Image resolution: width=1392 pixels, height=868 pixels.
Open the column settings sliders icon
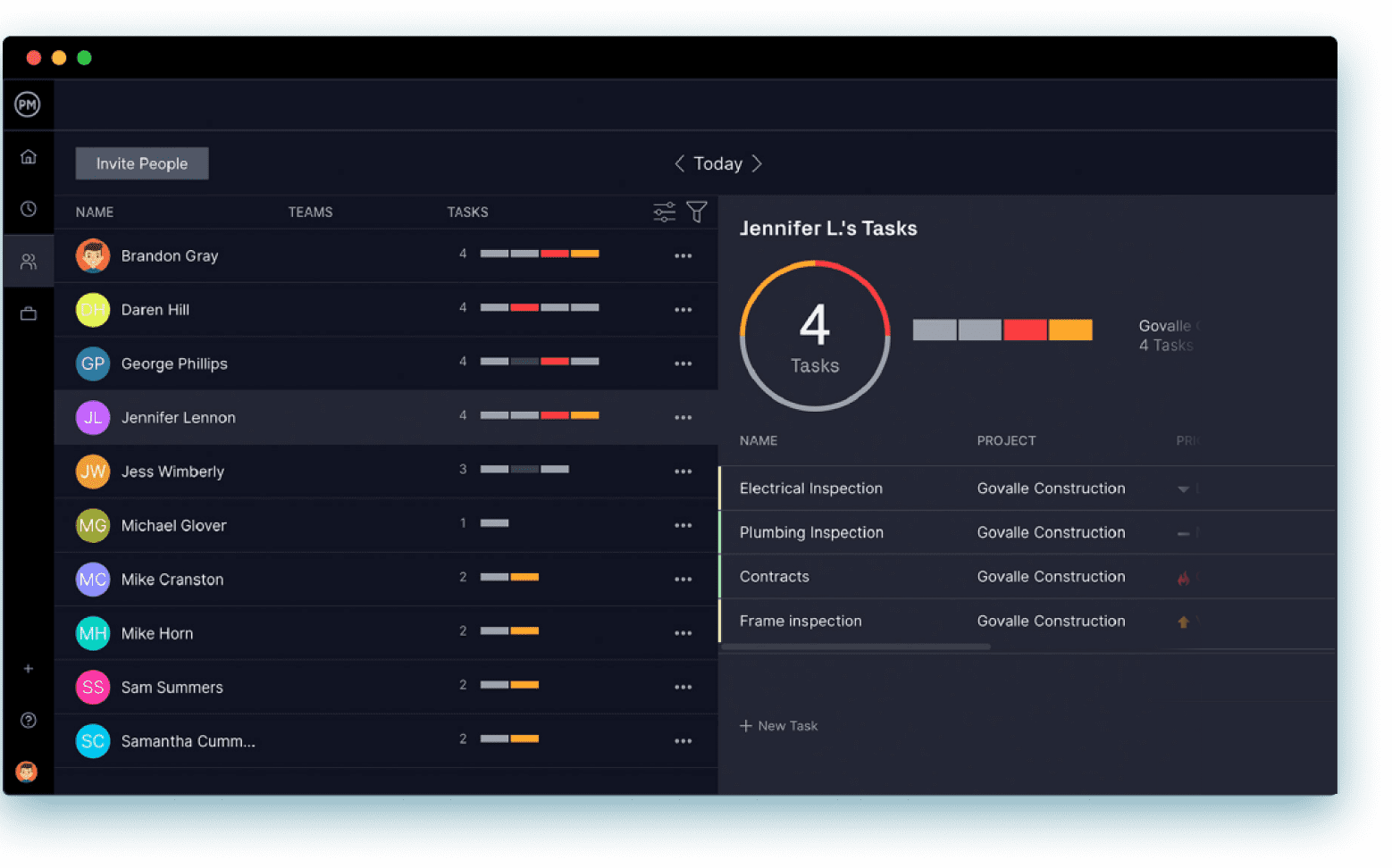coord(665,212)
